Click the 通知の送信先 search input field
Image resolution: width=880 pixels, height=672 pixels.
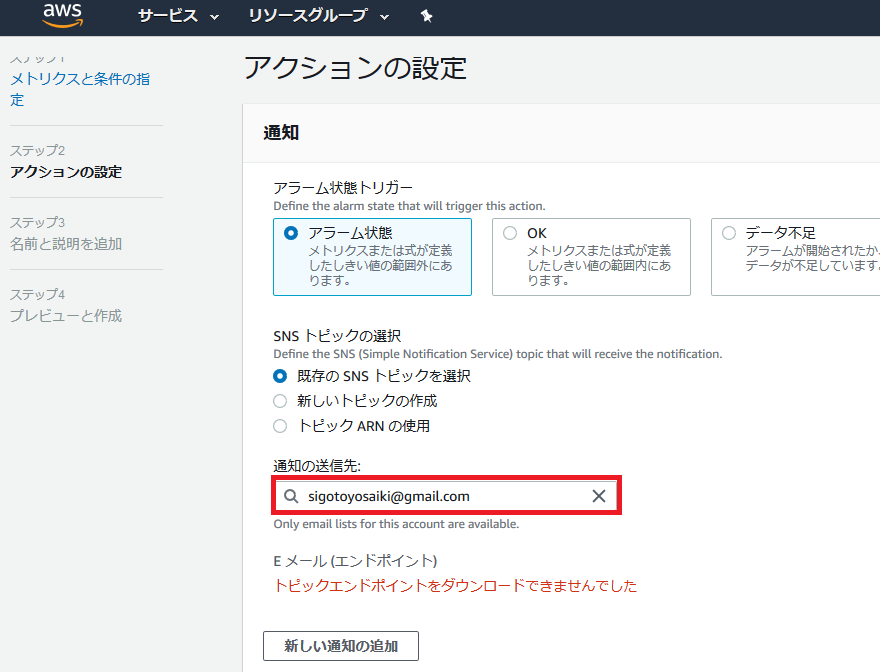click(x=446, y=496)
